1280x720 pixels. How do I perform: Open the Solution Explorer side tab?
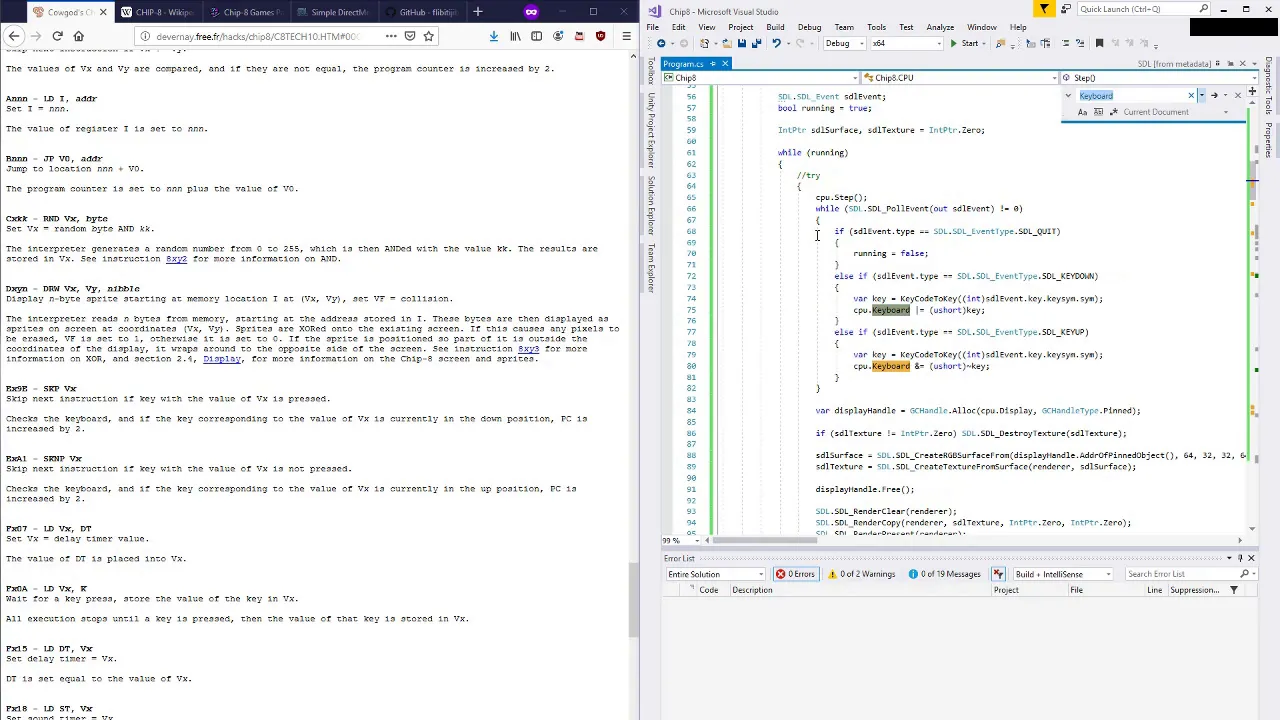[x=651, y=205]
